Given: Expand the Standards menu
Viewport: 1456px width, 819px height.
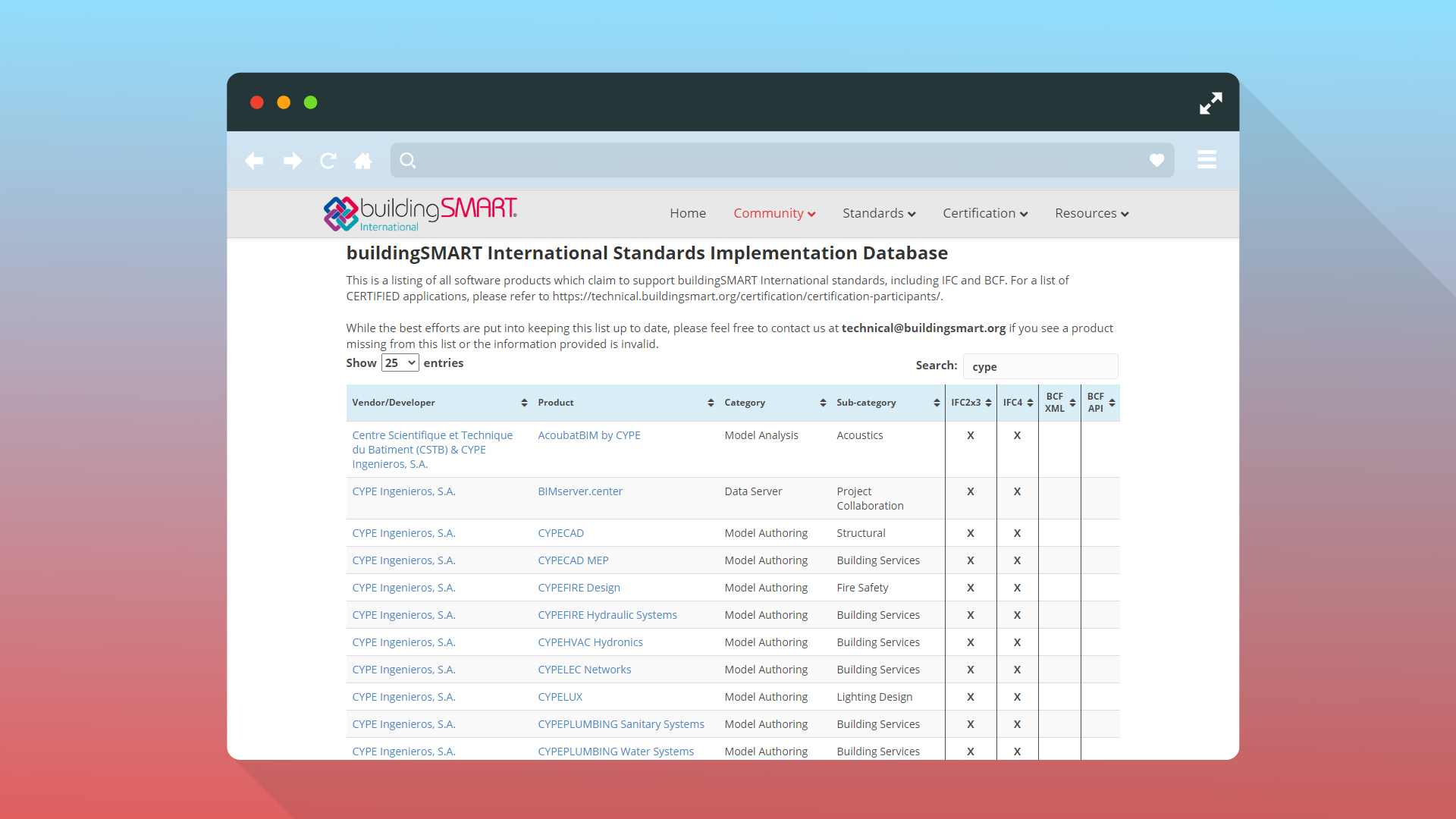Looking at the screenshot, I should tap(879, 213).
